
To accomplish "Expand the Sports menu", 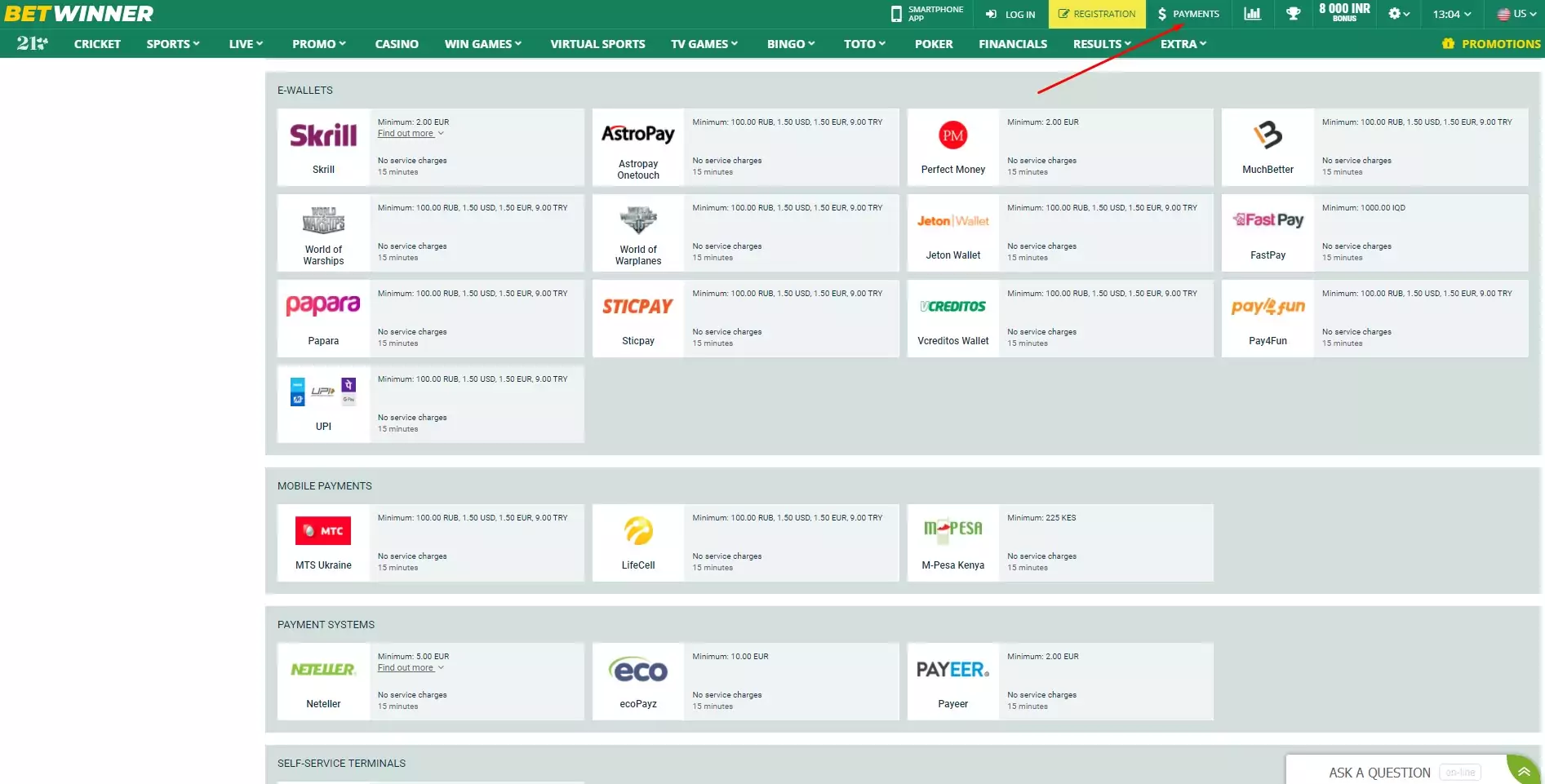I will coord(172,44).
